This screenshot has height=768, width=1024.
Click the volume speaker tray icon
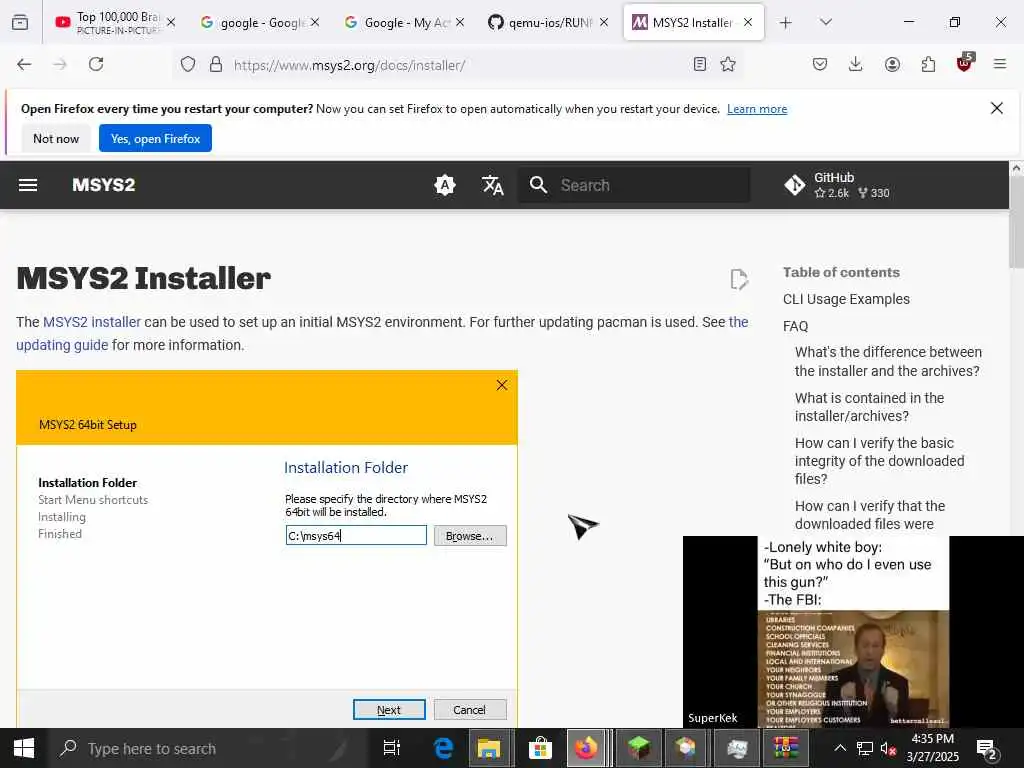click(888, 748)
